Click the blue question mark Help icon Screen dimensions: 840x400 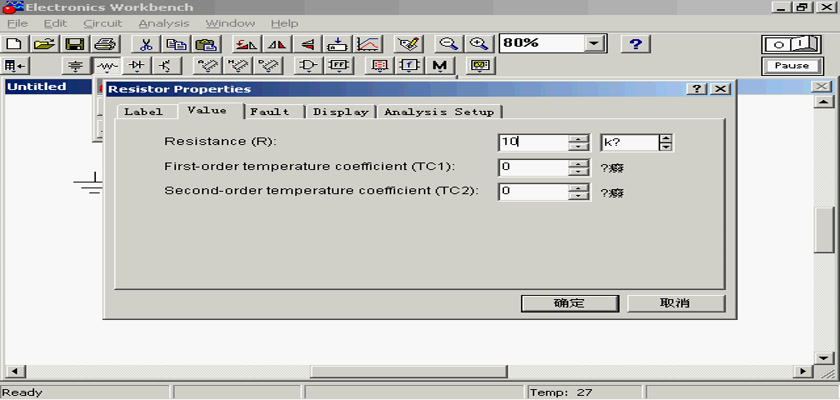click(635, 44)
